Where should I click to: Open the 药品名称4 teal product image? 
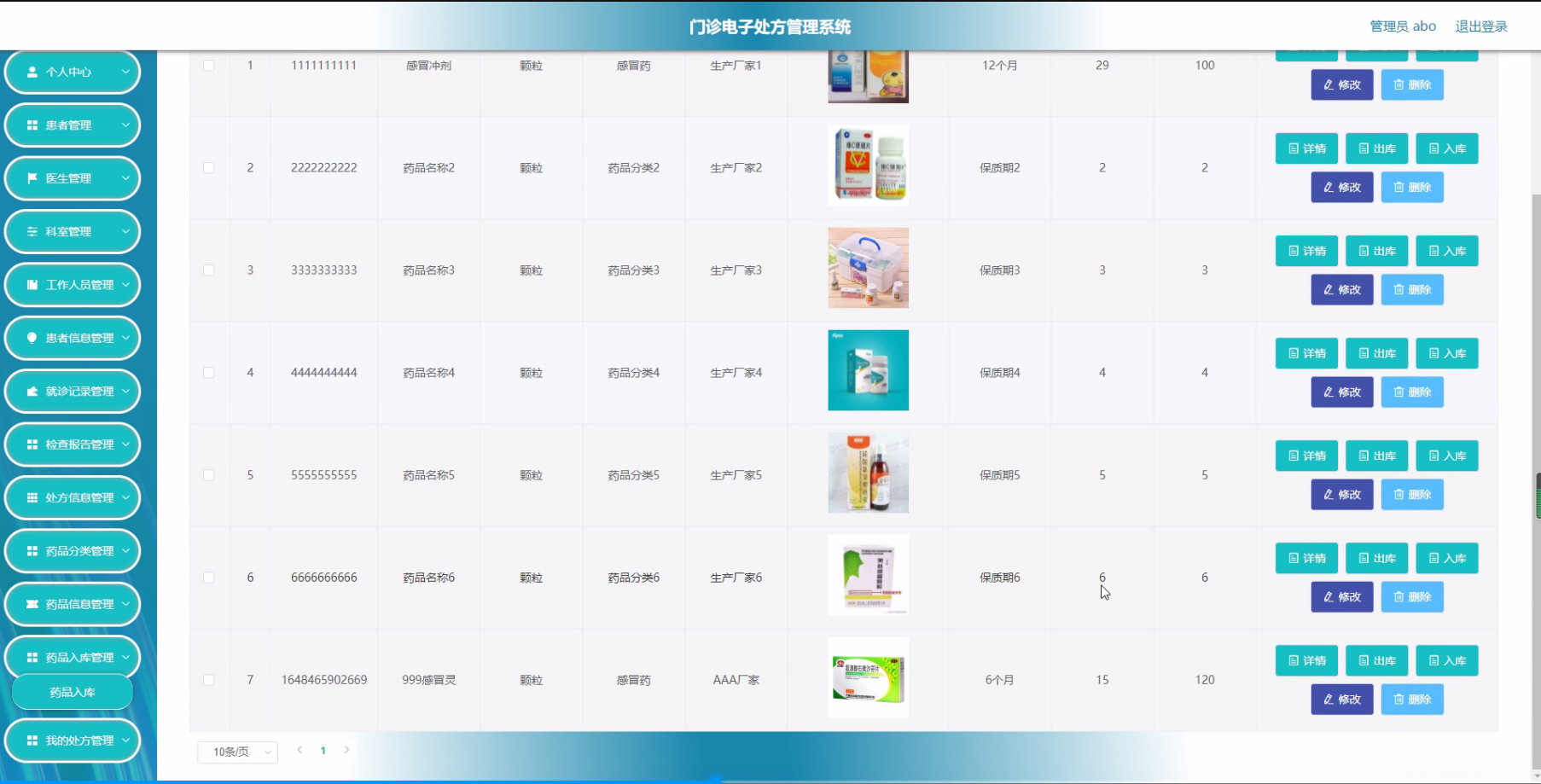(x=868, y=370)
